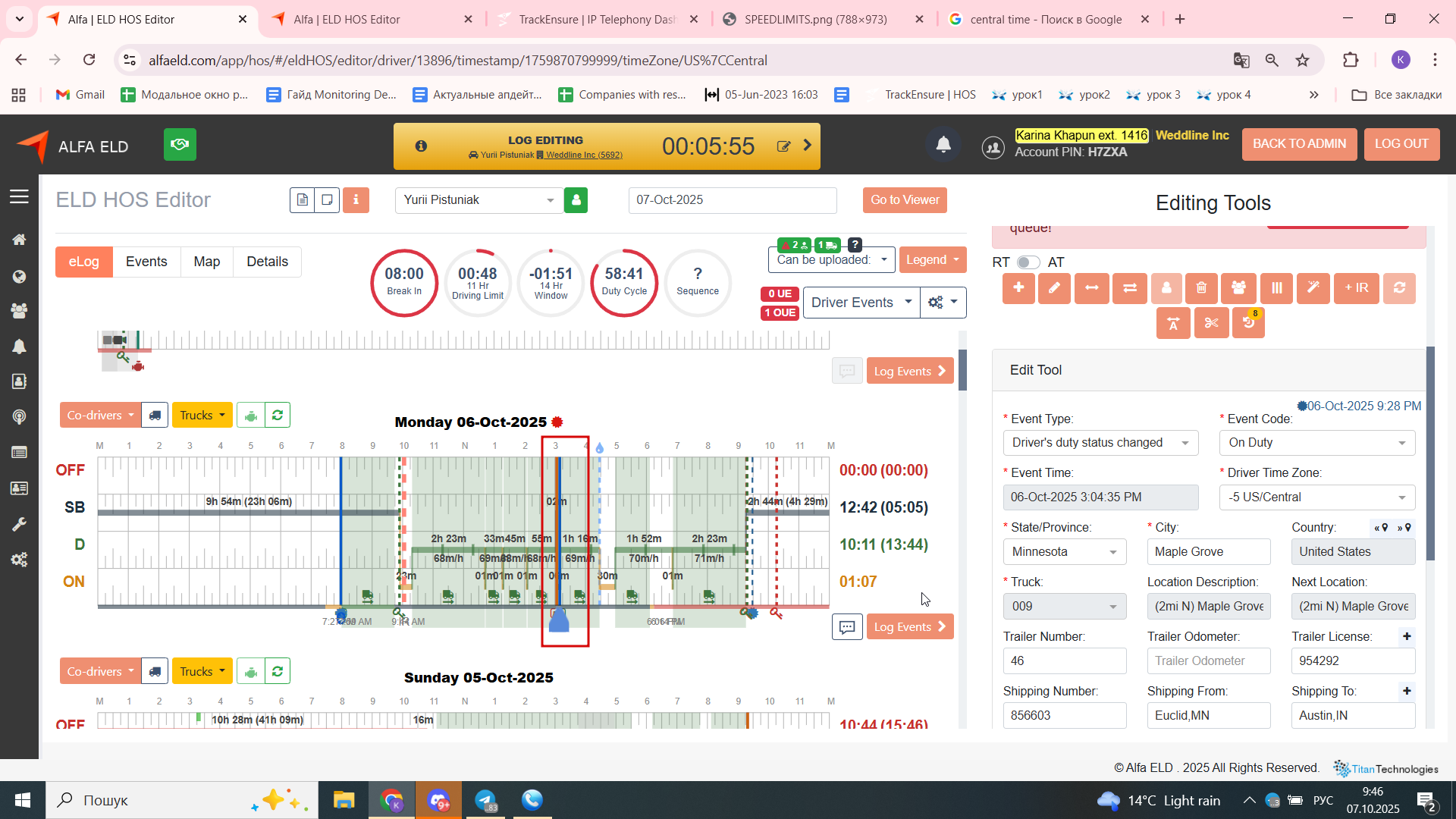Select the scissors cut tool
Image resolution: width=1456 pixels, height=819 pixels.
pos(1211,324)
